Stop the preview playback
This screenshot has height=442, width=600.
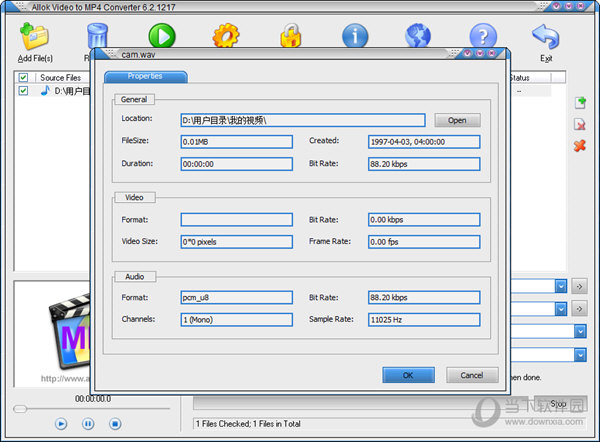tap(115, 424)
